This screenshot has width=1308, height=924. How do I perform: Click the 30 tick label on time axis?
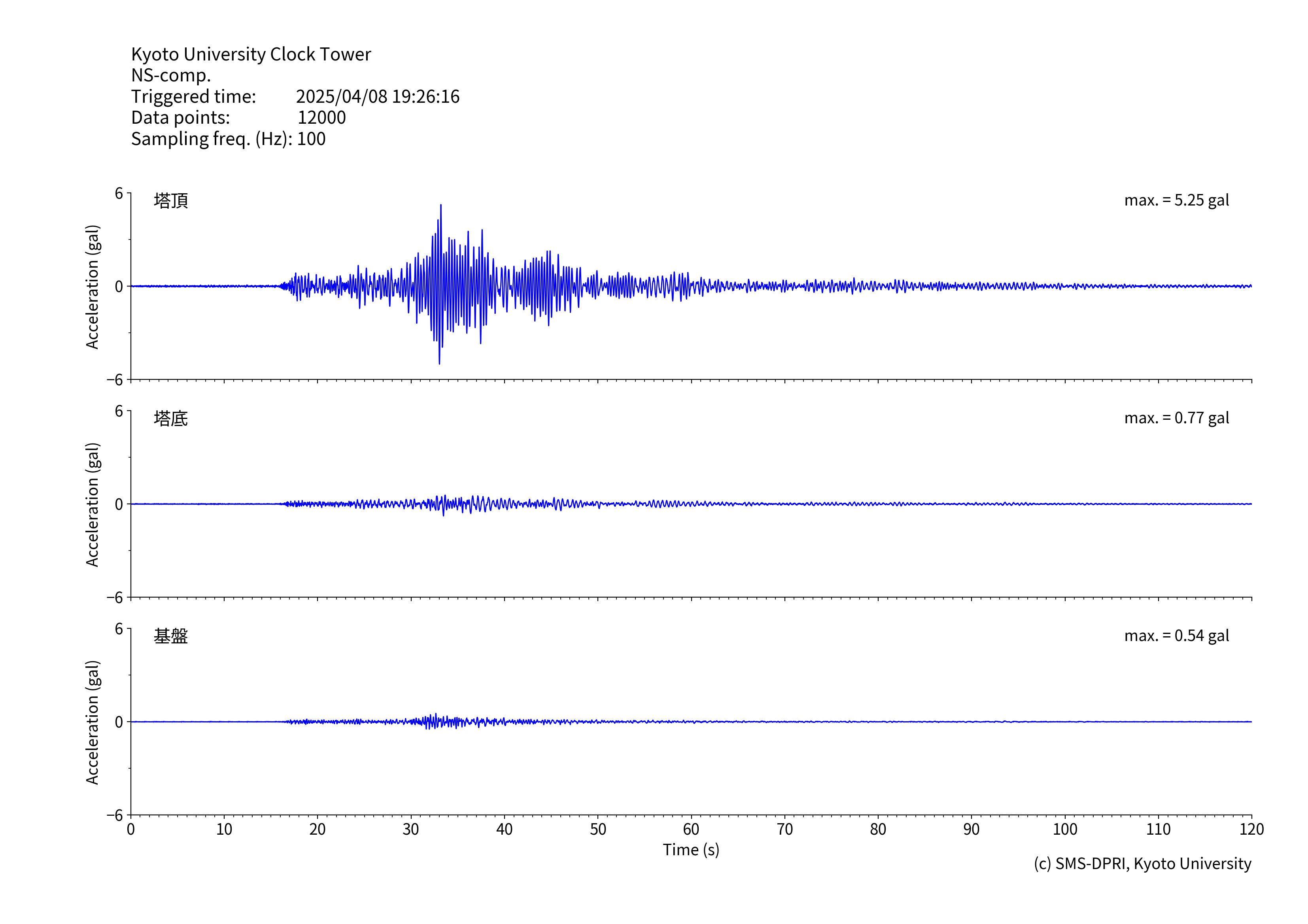(411, 829)
